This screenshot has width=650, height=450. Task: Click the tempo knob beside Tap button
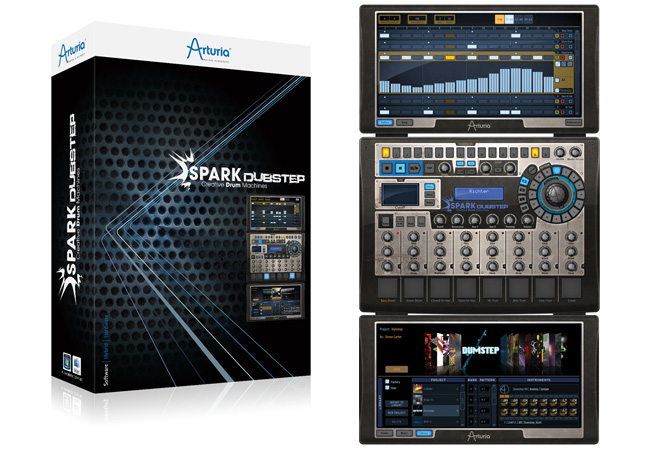coord(444,168)
